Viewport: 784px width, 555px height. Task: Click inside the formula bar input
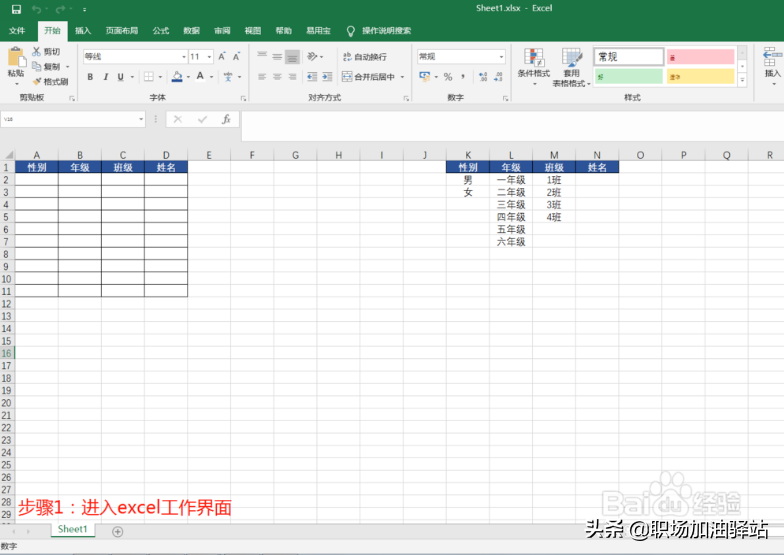510,126
